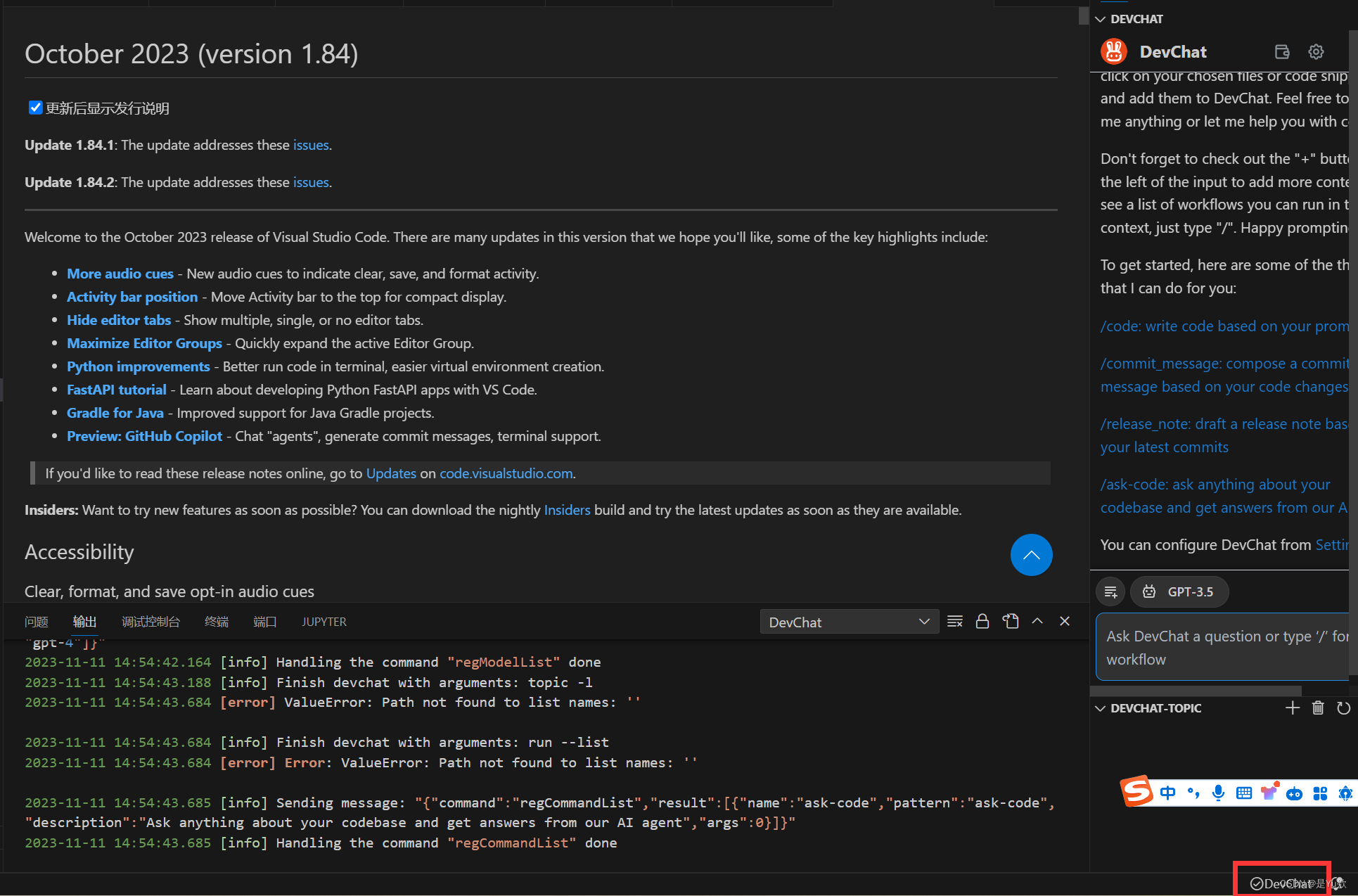Click the regModelList done log line
This screenshot has height=896, width=1358.
point(313,662)
